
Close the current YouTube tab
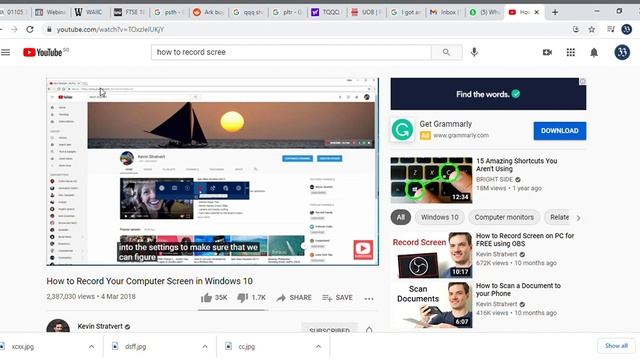tap(536, 12)
